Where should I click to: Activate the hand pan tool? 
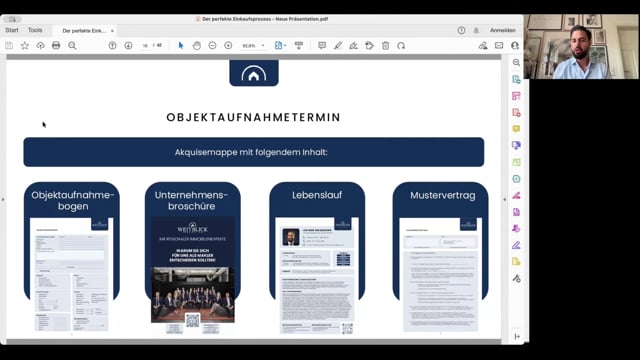point(197,46)
